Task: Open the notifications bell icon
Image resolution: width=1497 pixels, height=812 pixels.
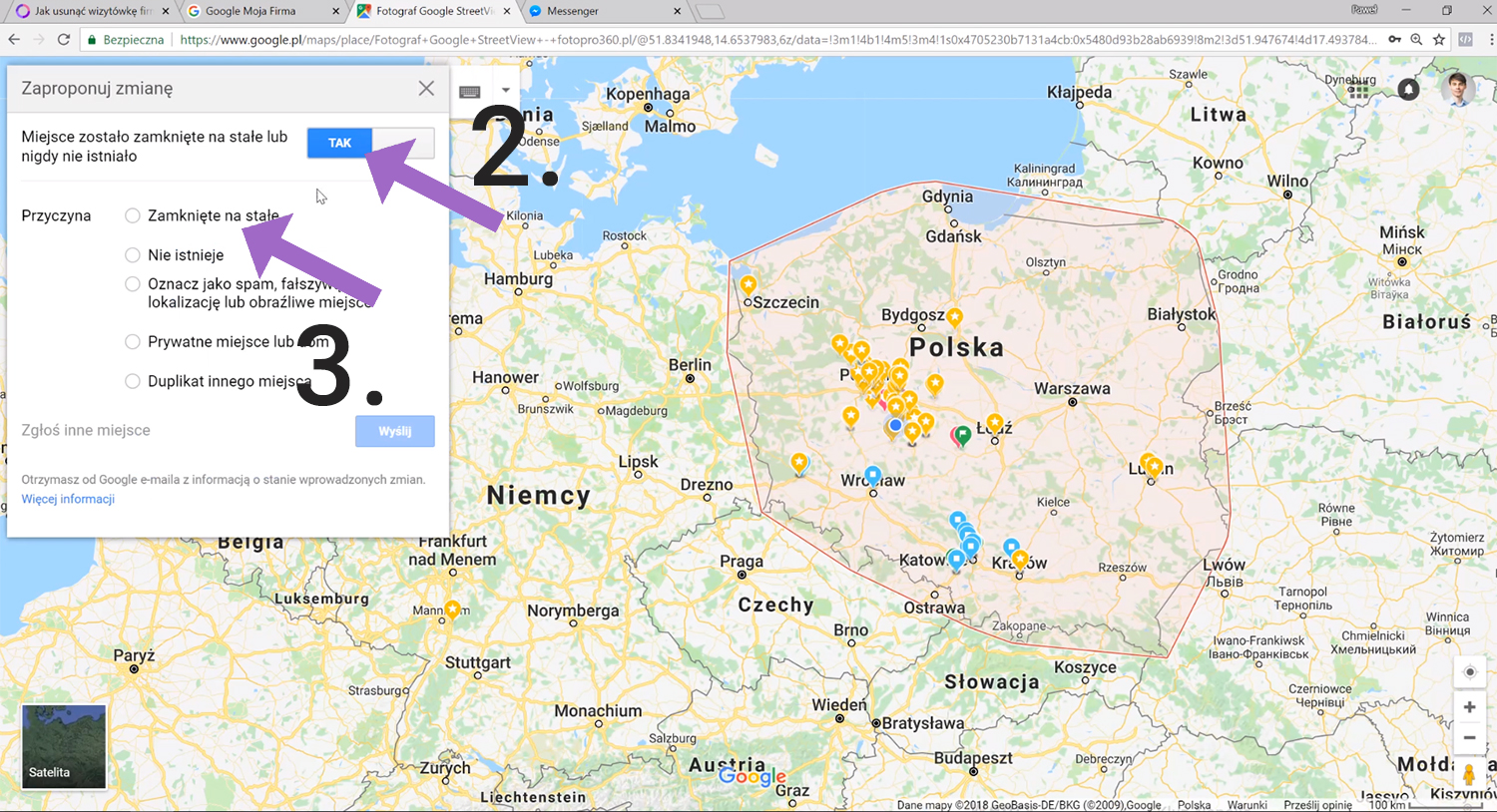Action: [x=1408, y=89]
